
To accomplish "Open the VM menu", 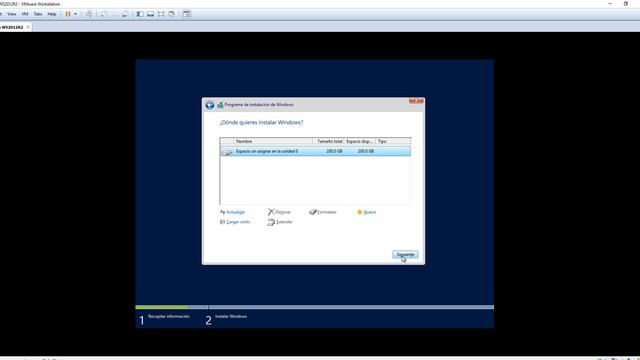I will 25,14.
